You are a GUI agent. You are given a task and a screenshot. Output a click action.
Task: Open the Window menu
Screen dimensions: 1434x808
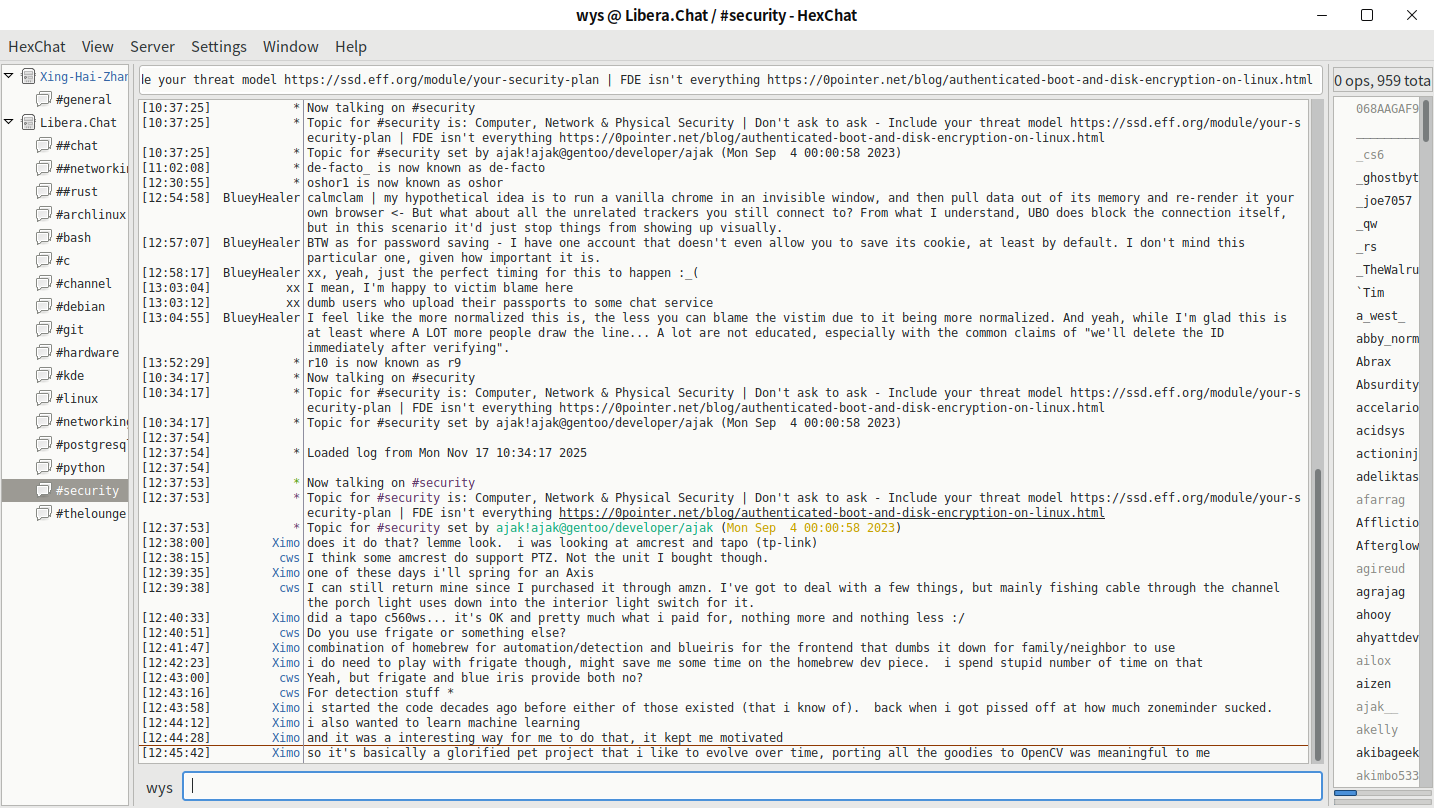click(x=290, y=46)
